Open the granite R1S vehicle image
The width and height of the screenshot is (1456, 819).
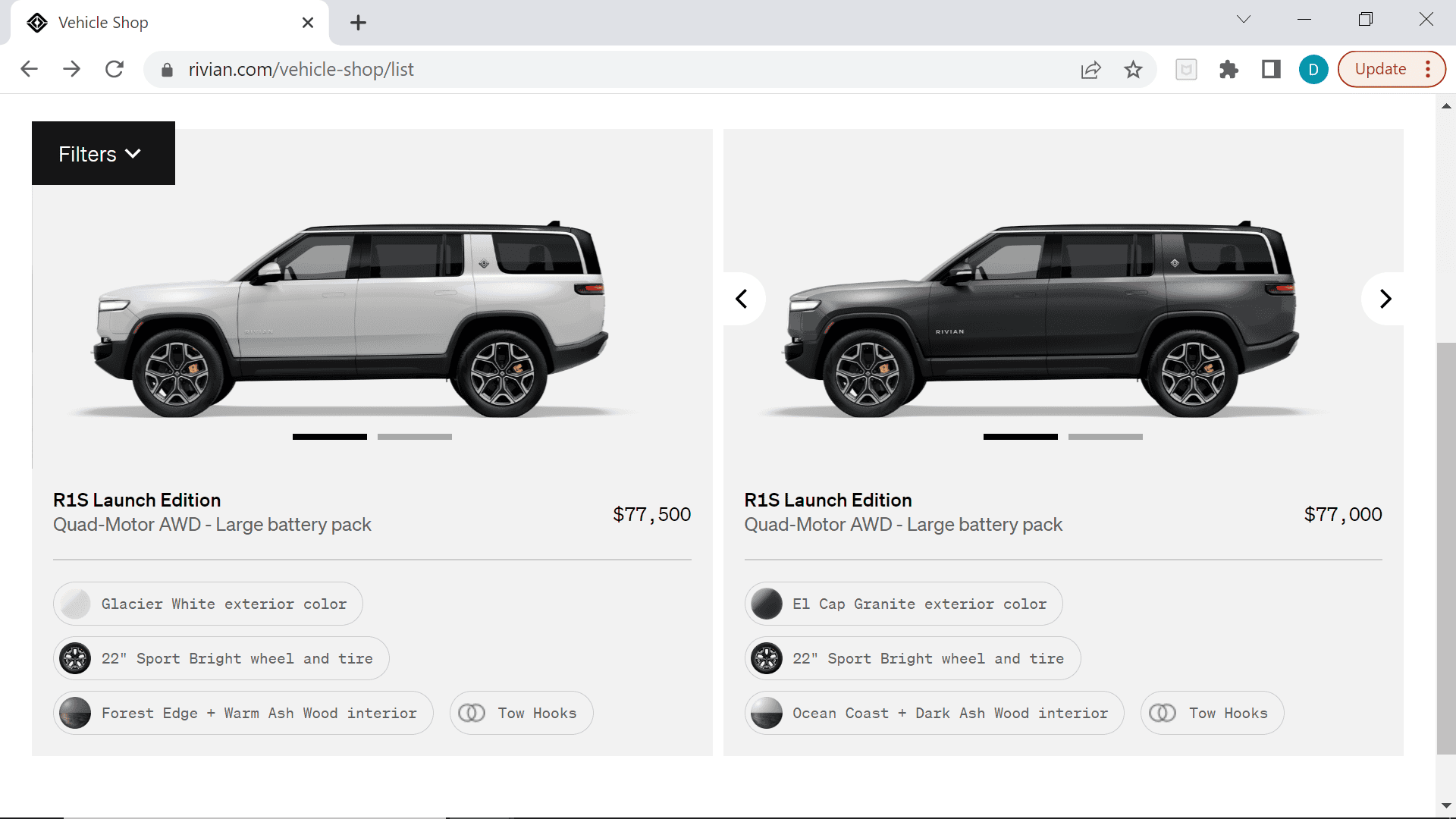(x=1041, y=318)
